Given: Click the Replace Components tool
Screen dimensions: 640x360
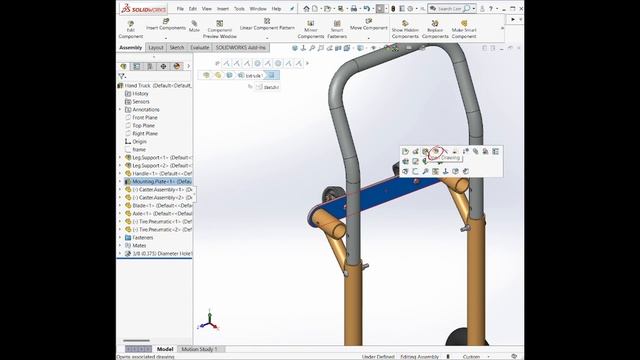Looking at the screenshot, I should pos(435,29).
